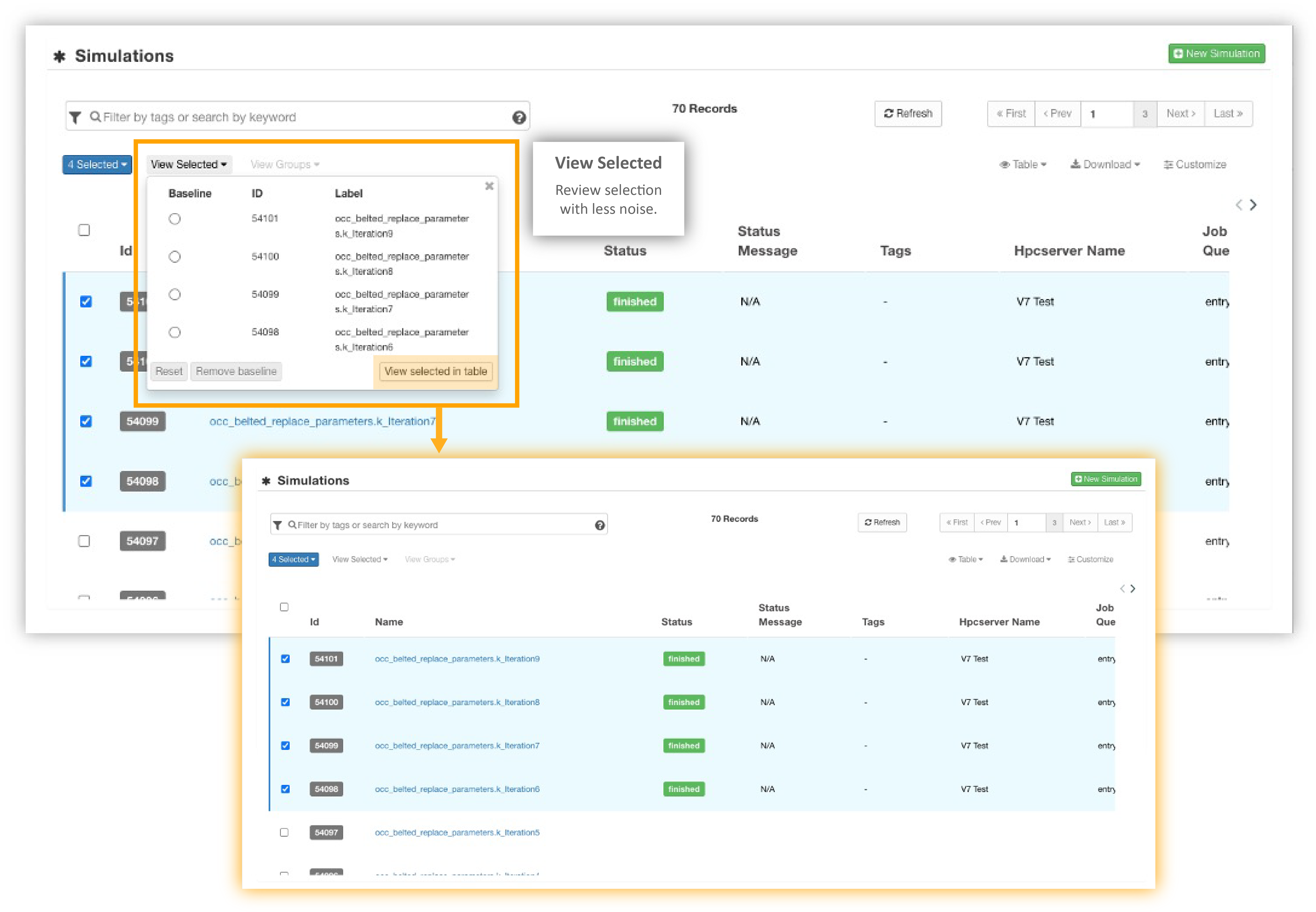The width and height of the screenshot is (1316, 912).
Task: Open the 4 Selected dropdown in the top panel
Action: [x=97, y=165]
